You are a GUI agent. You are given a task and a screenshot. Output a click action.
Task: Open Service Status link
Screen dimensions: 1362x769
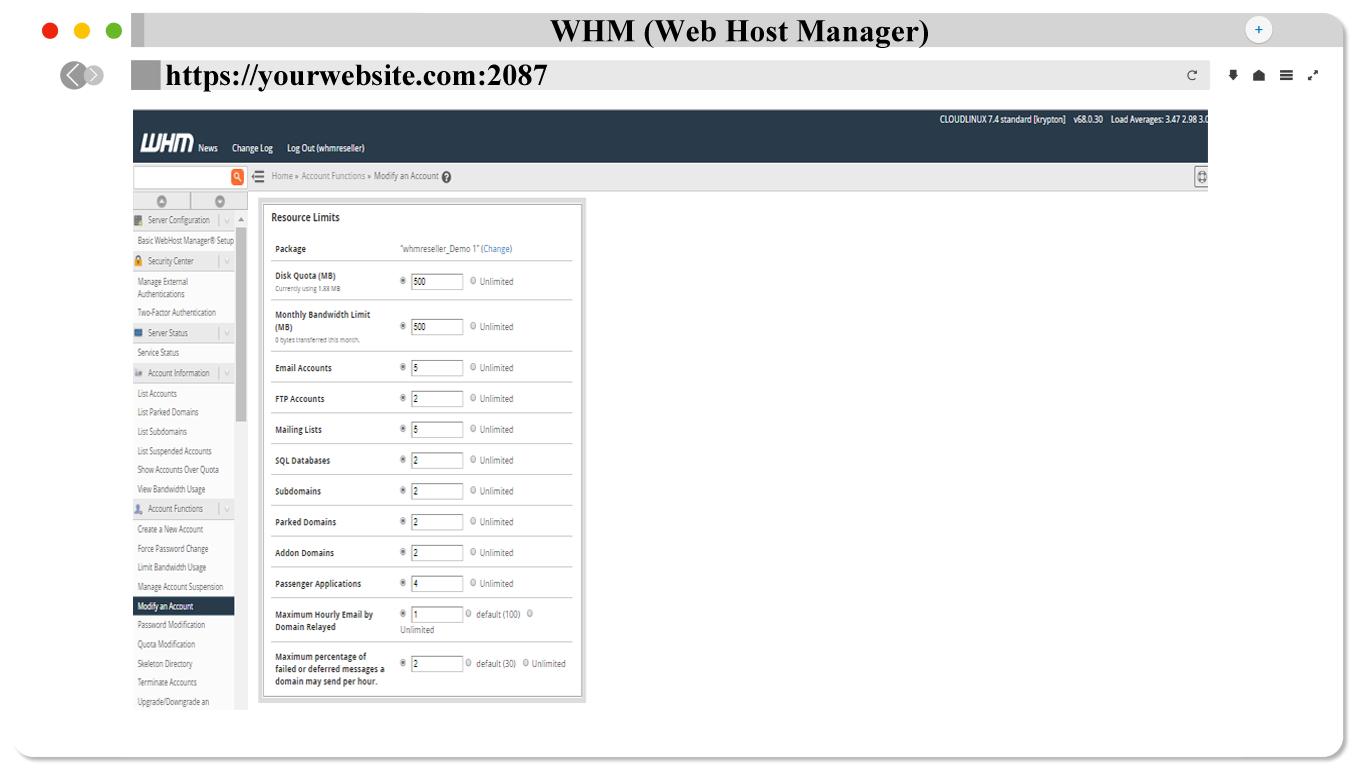(158, 353)
